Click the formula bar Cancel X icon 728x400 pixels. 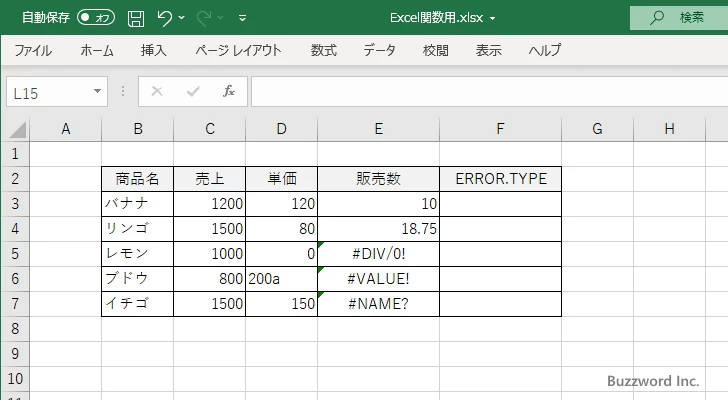pos(157,92)
